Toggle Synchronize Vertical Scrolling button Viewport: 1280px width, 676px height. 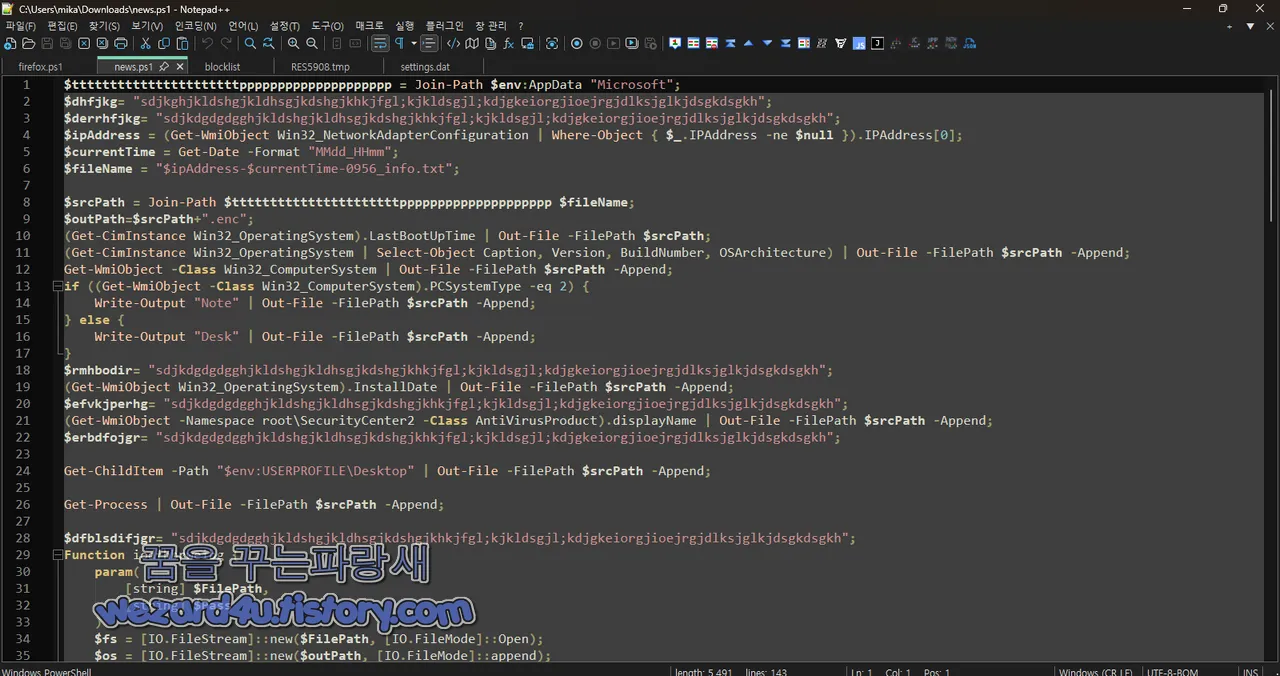[x=338, y=44]
